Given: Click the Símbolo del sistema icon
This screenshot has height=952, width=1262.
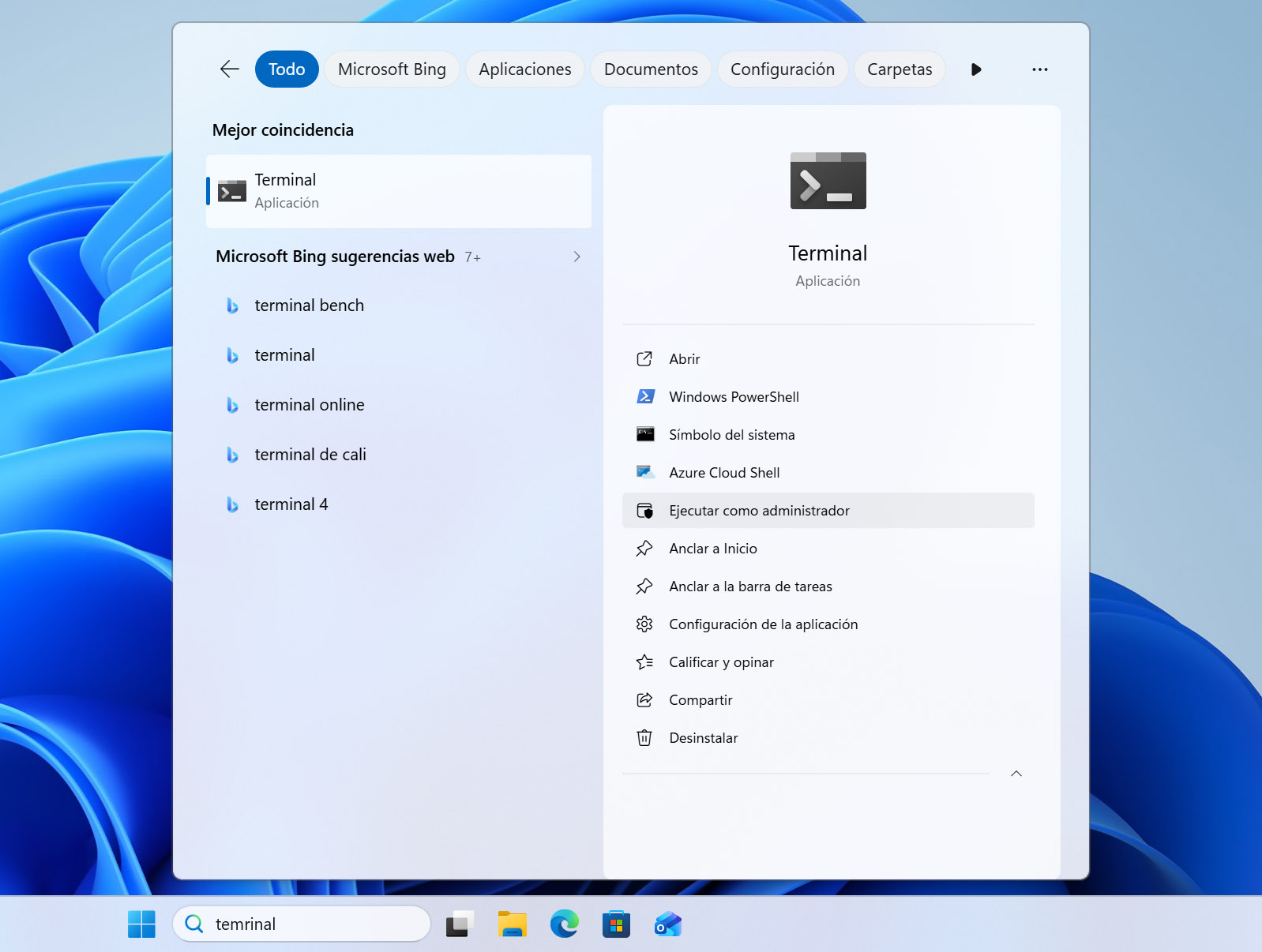Looking at the screenshot, I should point(645,434).
